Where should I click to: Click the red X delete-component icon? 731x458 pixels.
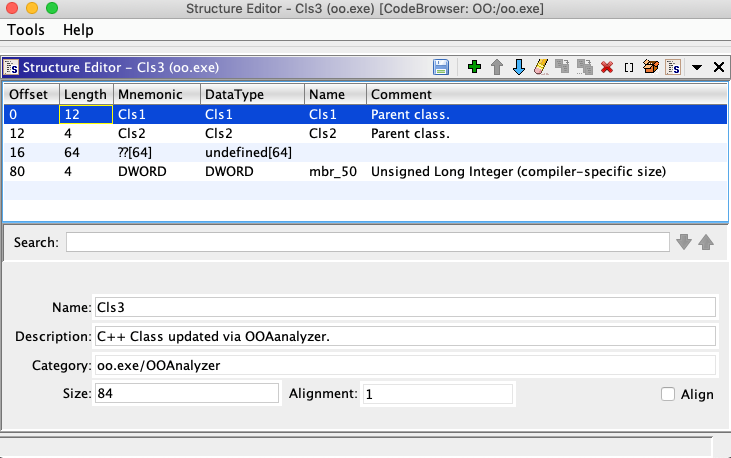click(x=606, y=67)
